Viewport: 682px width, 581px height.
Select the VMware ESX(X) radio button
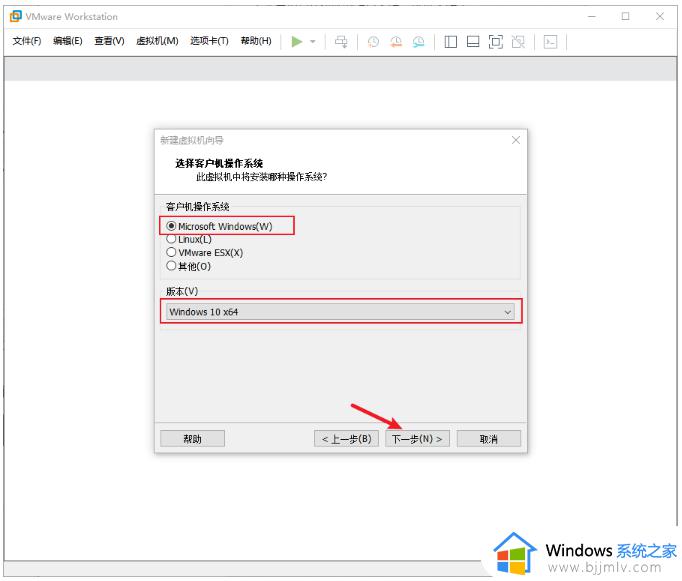click(171, 252)
